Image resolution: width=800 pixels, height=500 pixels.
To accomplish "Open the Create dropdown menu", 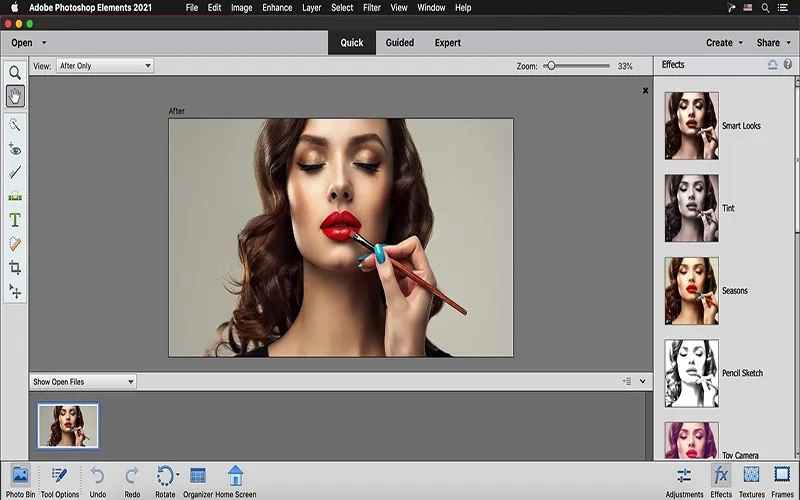I will pos(724,43).
